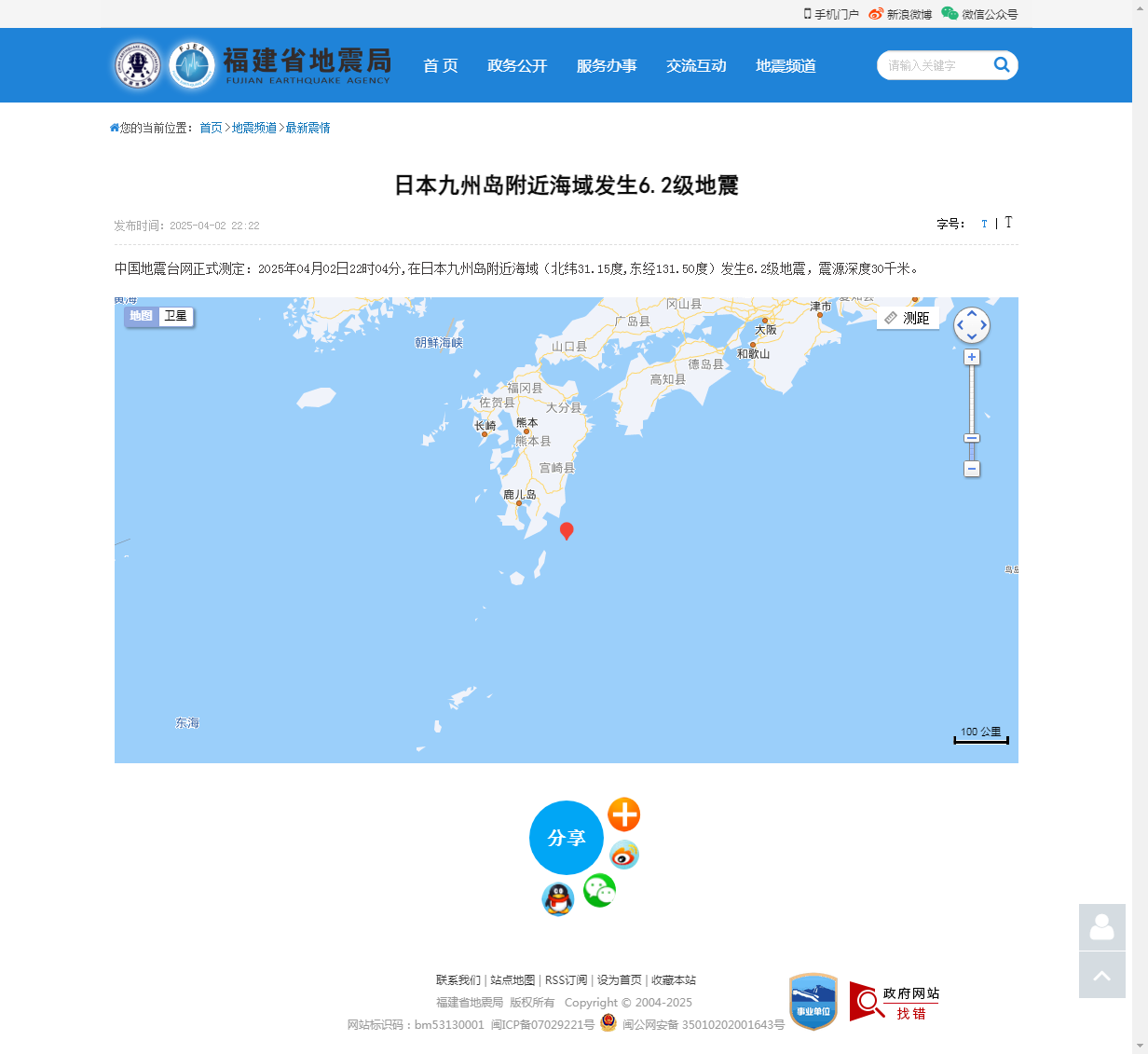Select the 地震频道 navigation tab
Image resolution: width=1148 pixels, height=1054 pixels.
[785, 65]
